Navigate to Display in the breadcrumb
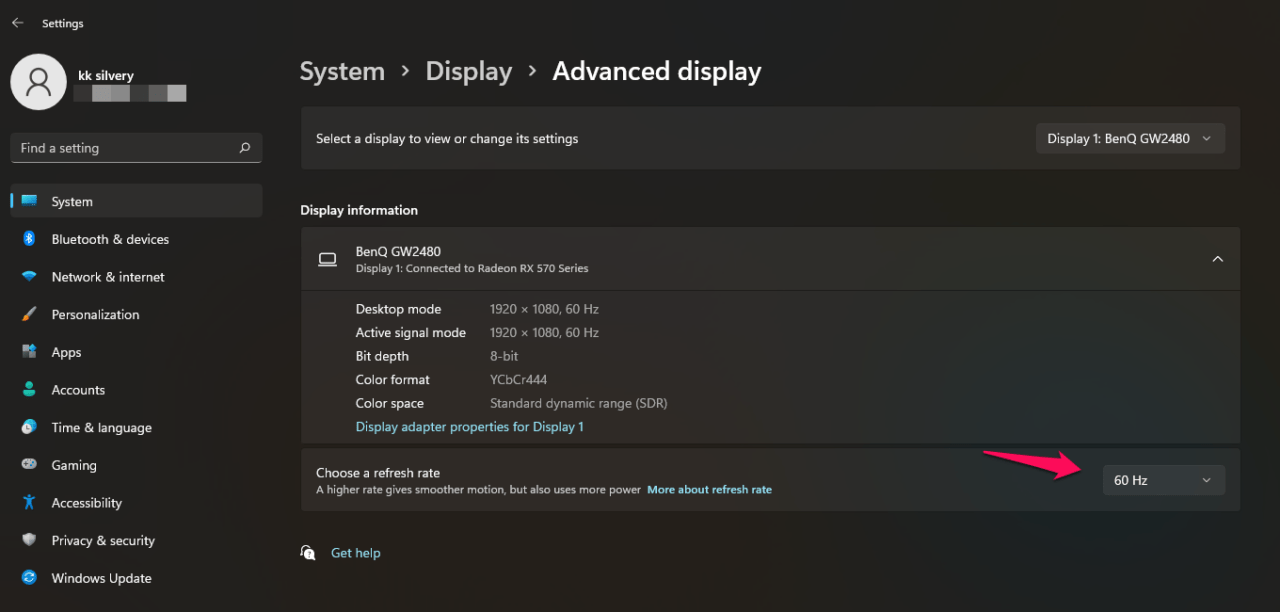 (x=469, y=72)
